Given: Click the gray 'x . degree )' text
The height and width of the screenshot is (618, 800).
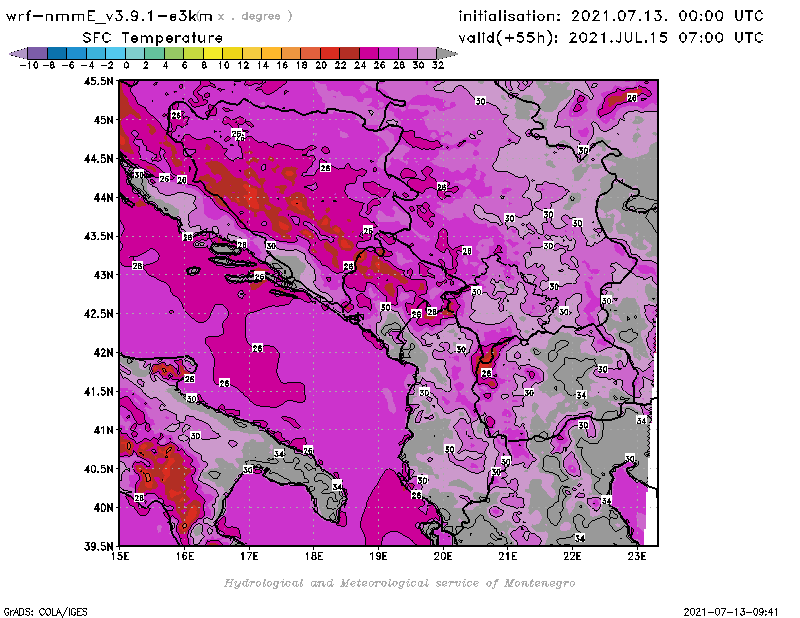Looking at the screenshot, I should coord(255,16).
